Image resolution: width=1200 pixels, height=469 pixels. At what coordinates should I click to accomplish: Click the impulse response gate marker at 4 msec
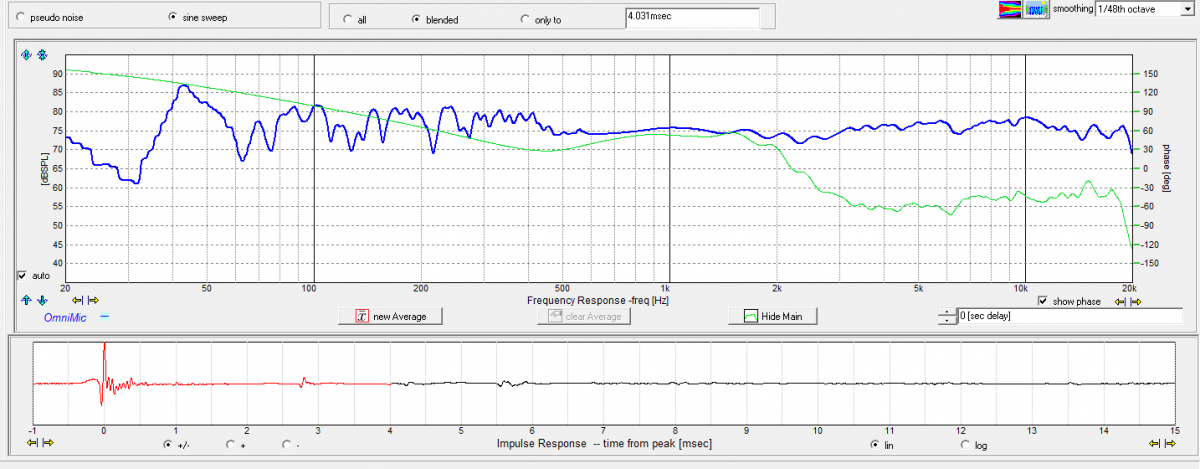point(390,383)
